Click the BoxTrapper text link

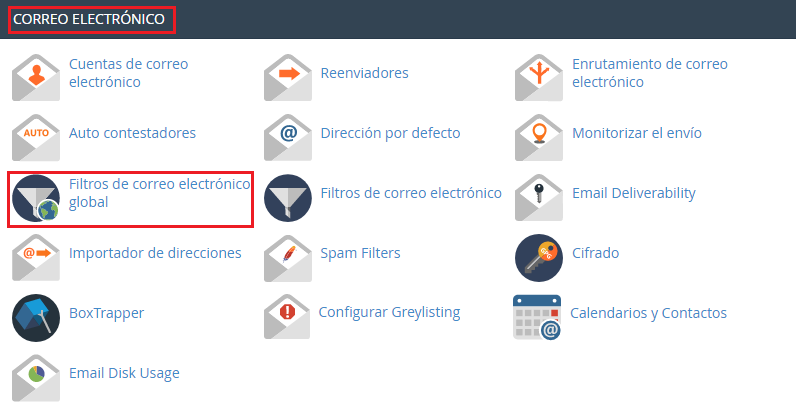pyautogui.click(x=107, y=313)
